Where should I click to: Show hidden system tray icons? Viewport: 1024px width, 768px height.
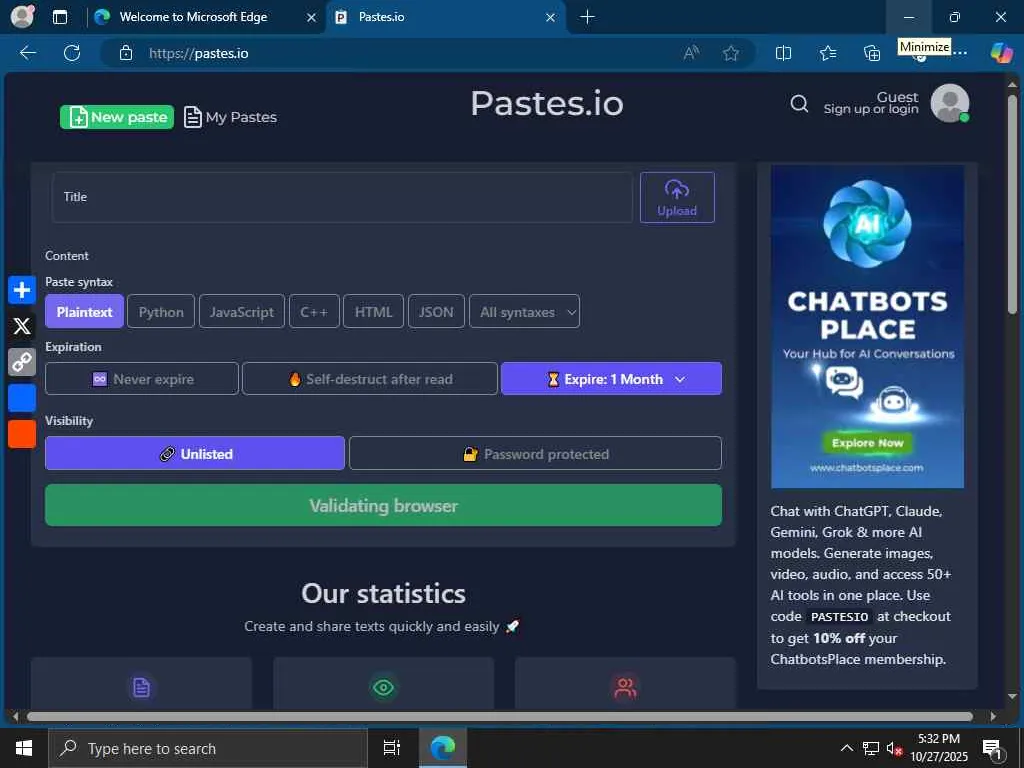[x=846, y=748]
